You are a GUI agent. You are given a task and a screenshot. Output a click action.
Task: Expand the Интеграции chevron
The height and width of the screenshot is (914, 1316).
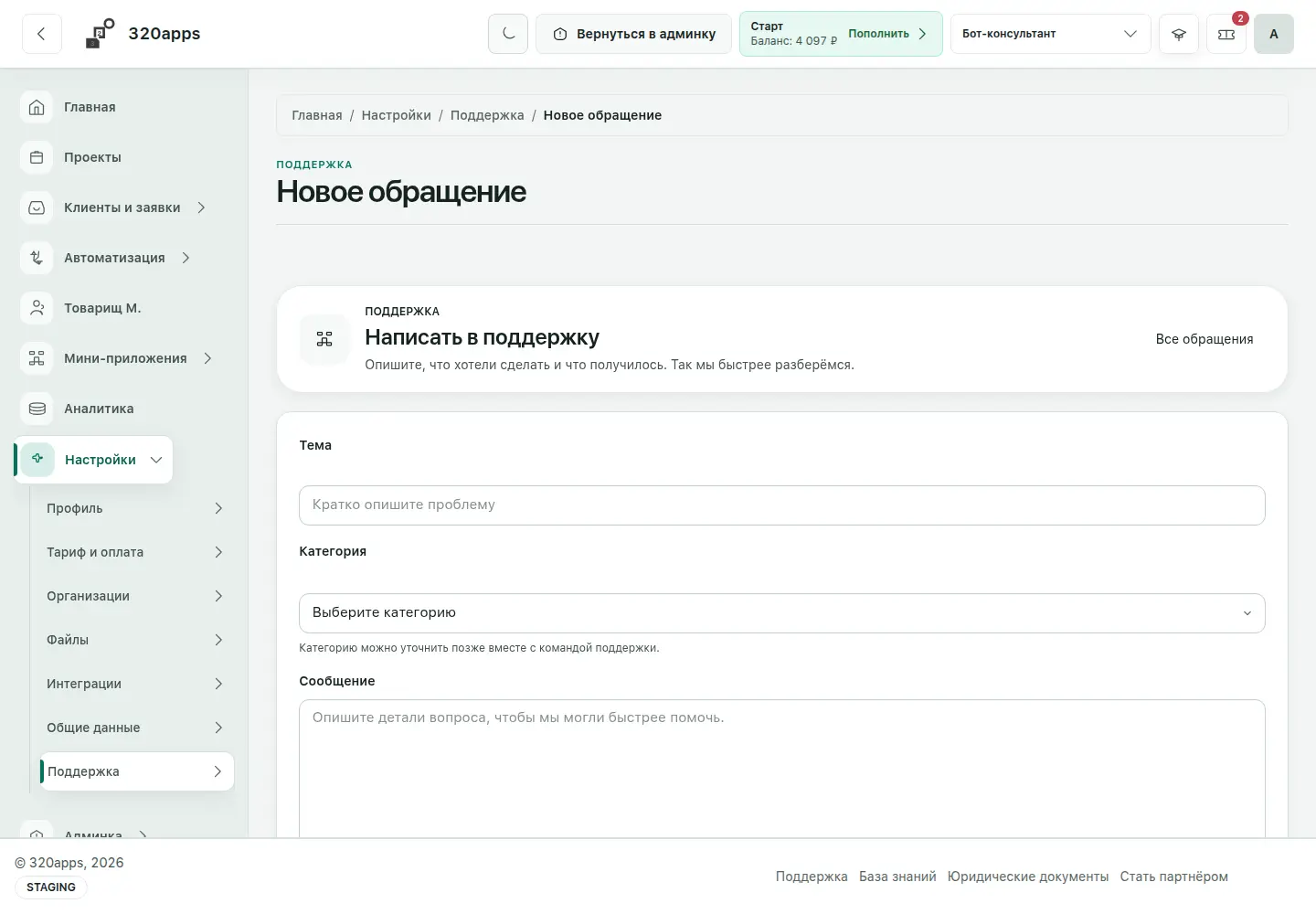[218, 684]
